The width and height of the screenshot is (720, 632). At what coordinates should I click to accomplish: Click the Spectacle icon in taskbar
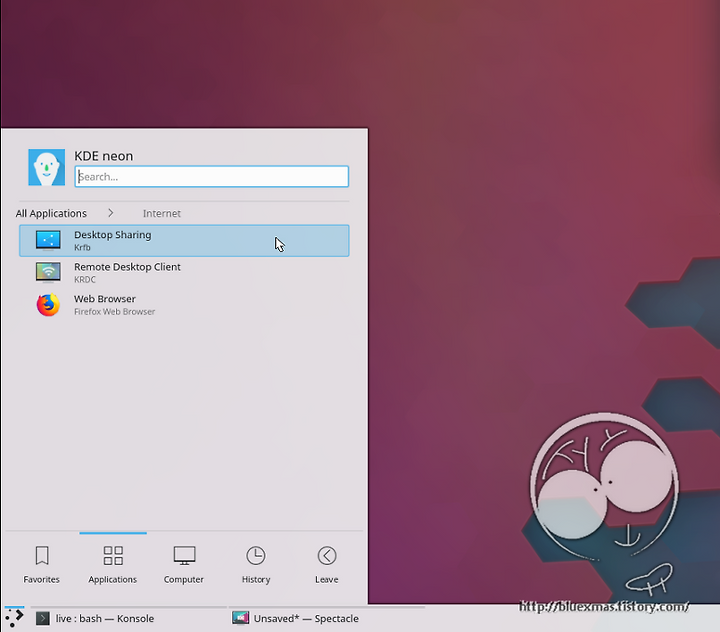point(241,618)
